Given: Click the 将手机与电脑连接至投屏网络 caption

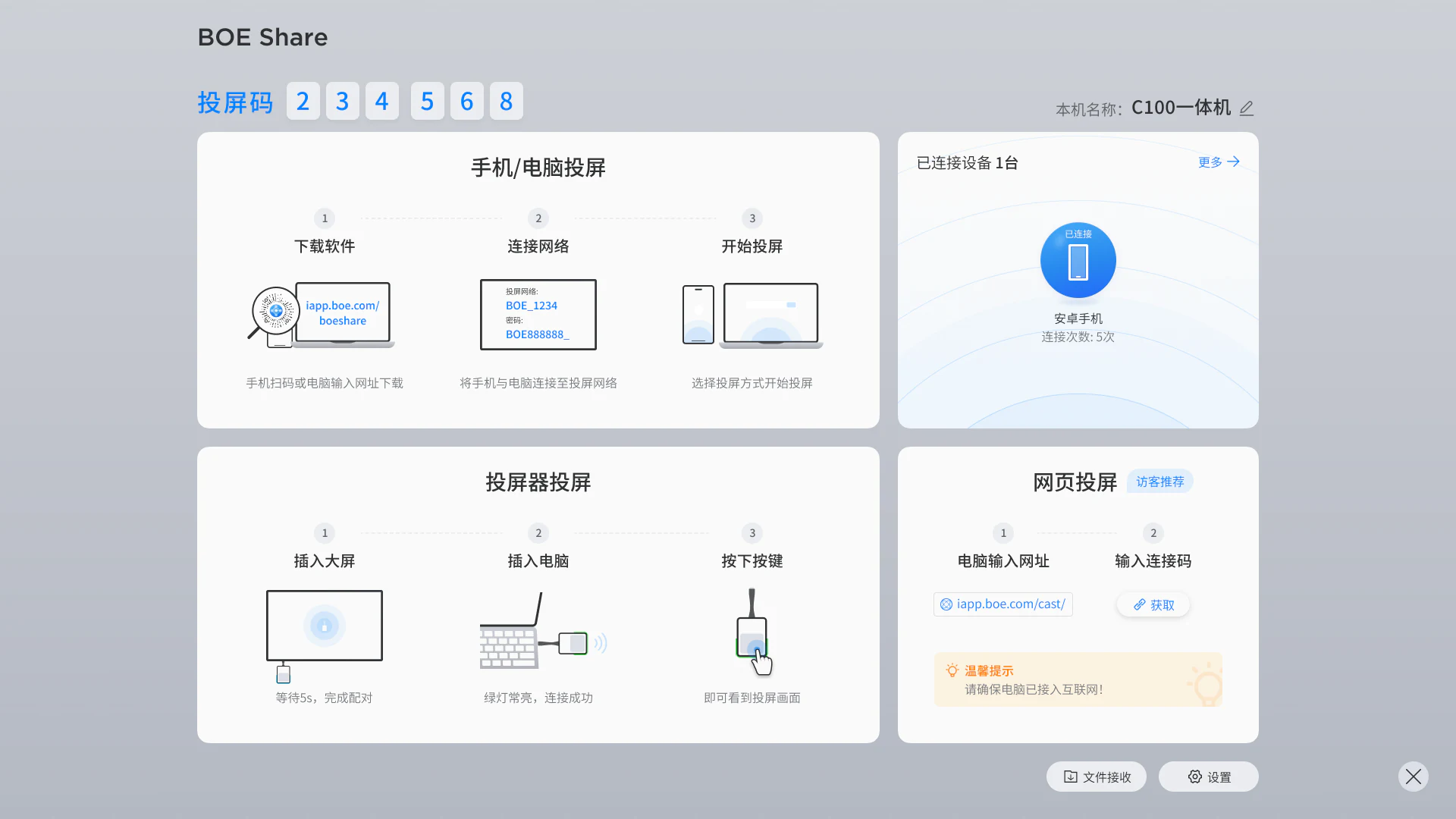Looking at the screenshot, I should 538,383.
